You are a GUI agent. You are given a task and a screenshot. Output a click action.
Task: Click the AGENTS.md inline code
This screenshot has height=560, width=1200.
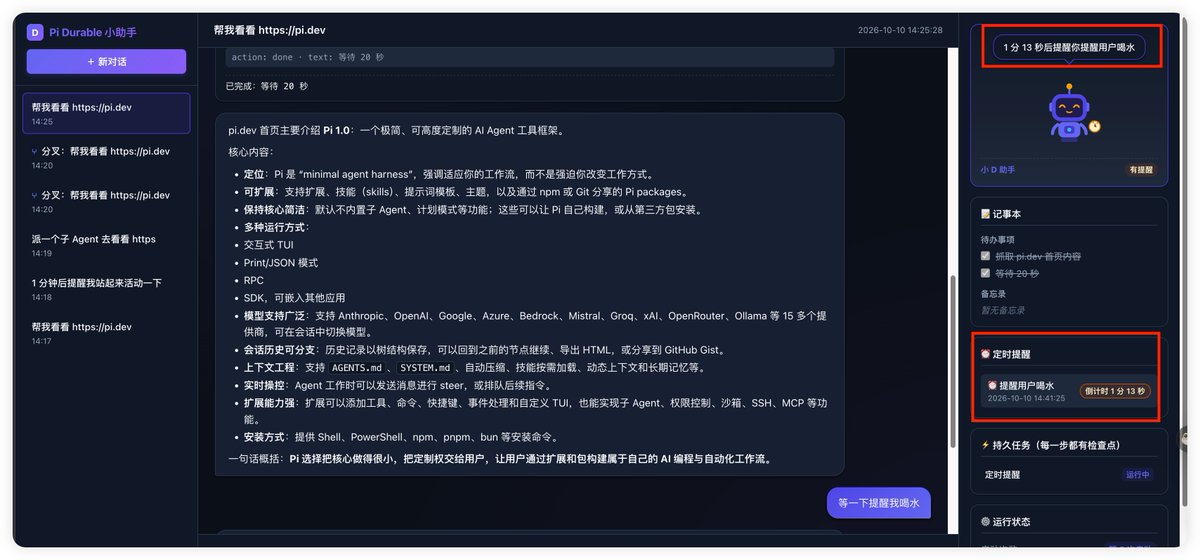(357, 368)
